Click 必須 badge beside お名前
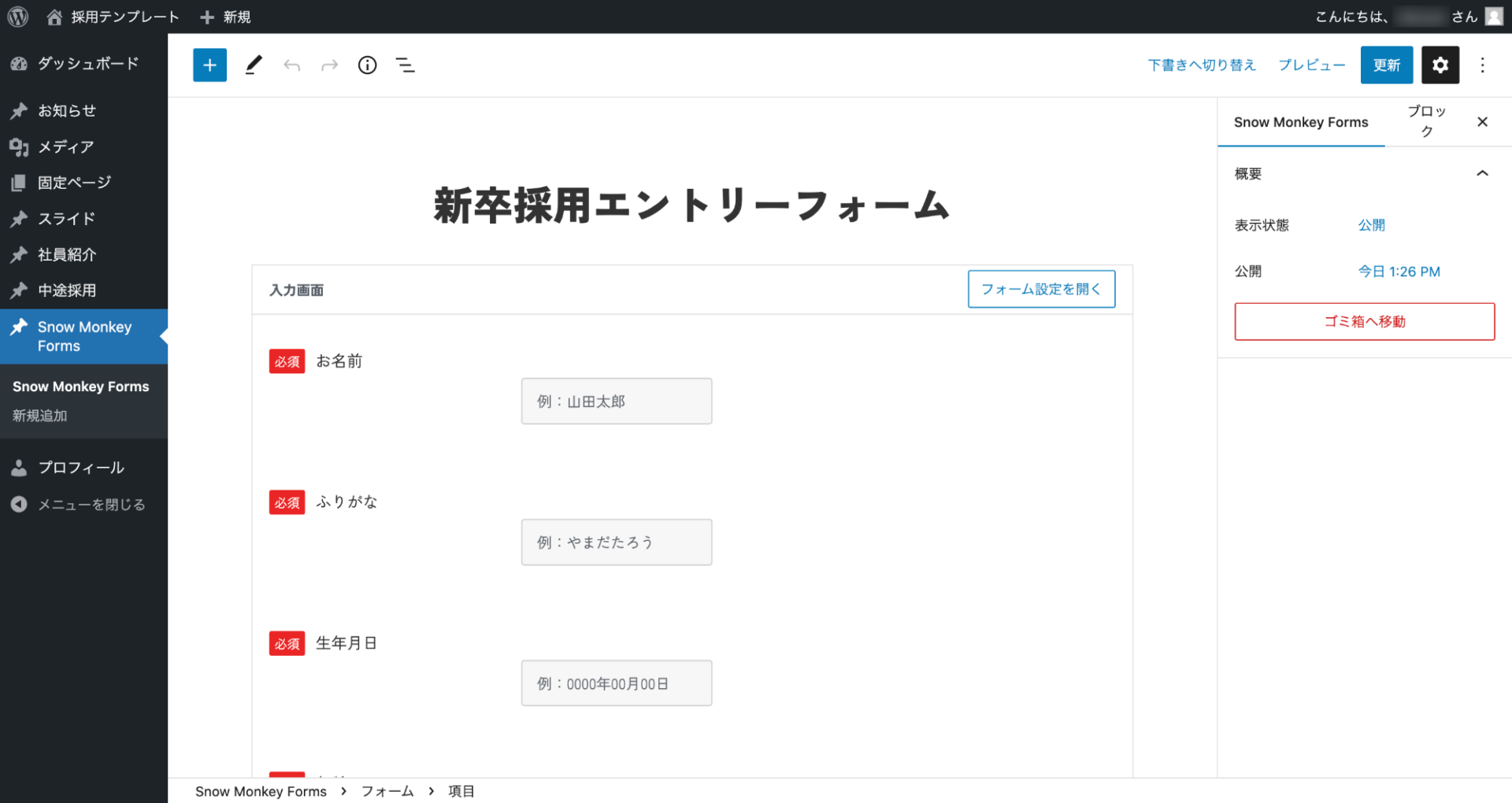Screen dimensions: 1512x803 [x=287, y=361]
